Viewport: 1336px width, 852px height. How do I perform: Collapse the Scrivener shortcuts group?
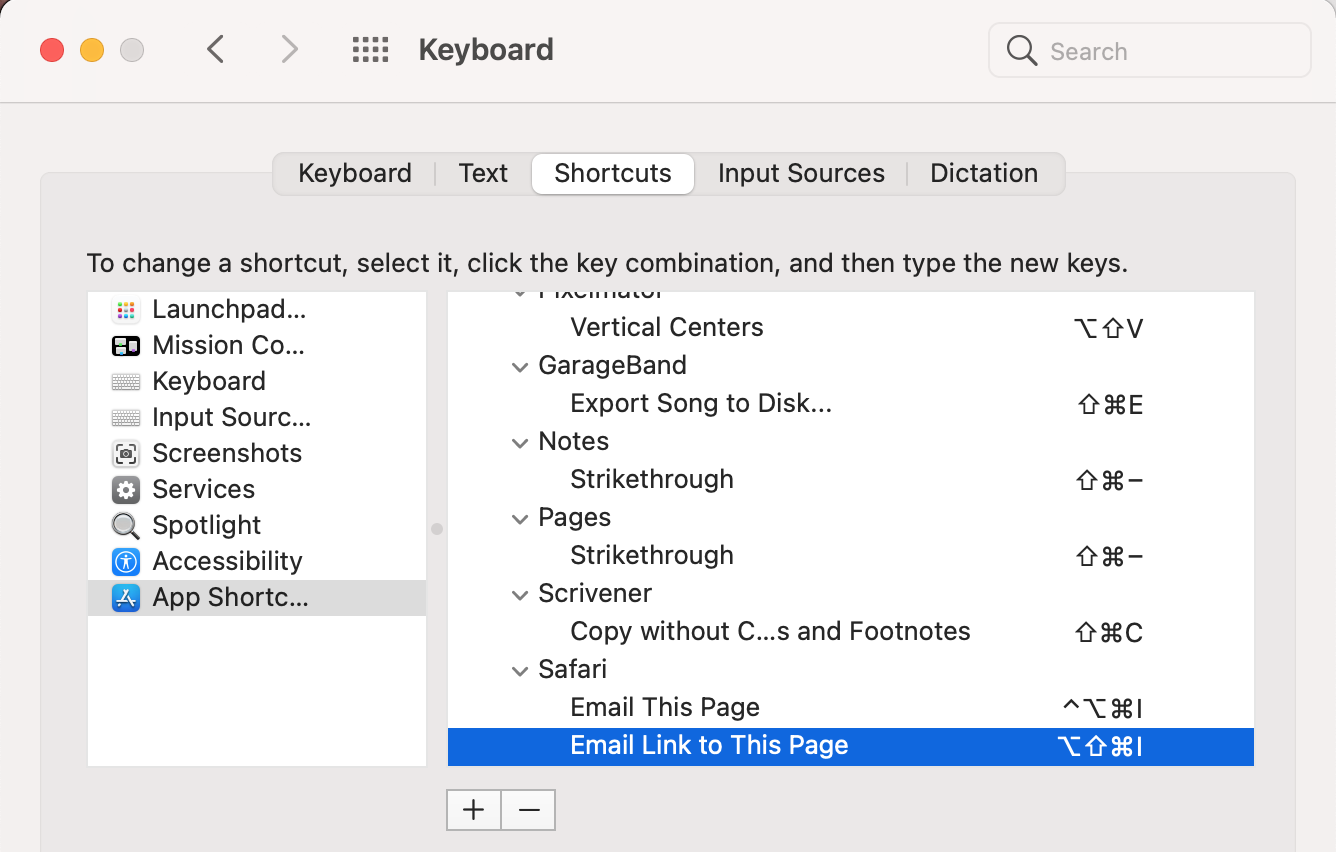[520, 595]
